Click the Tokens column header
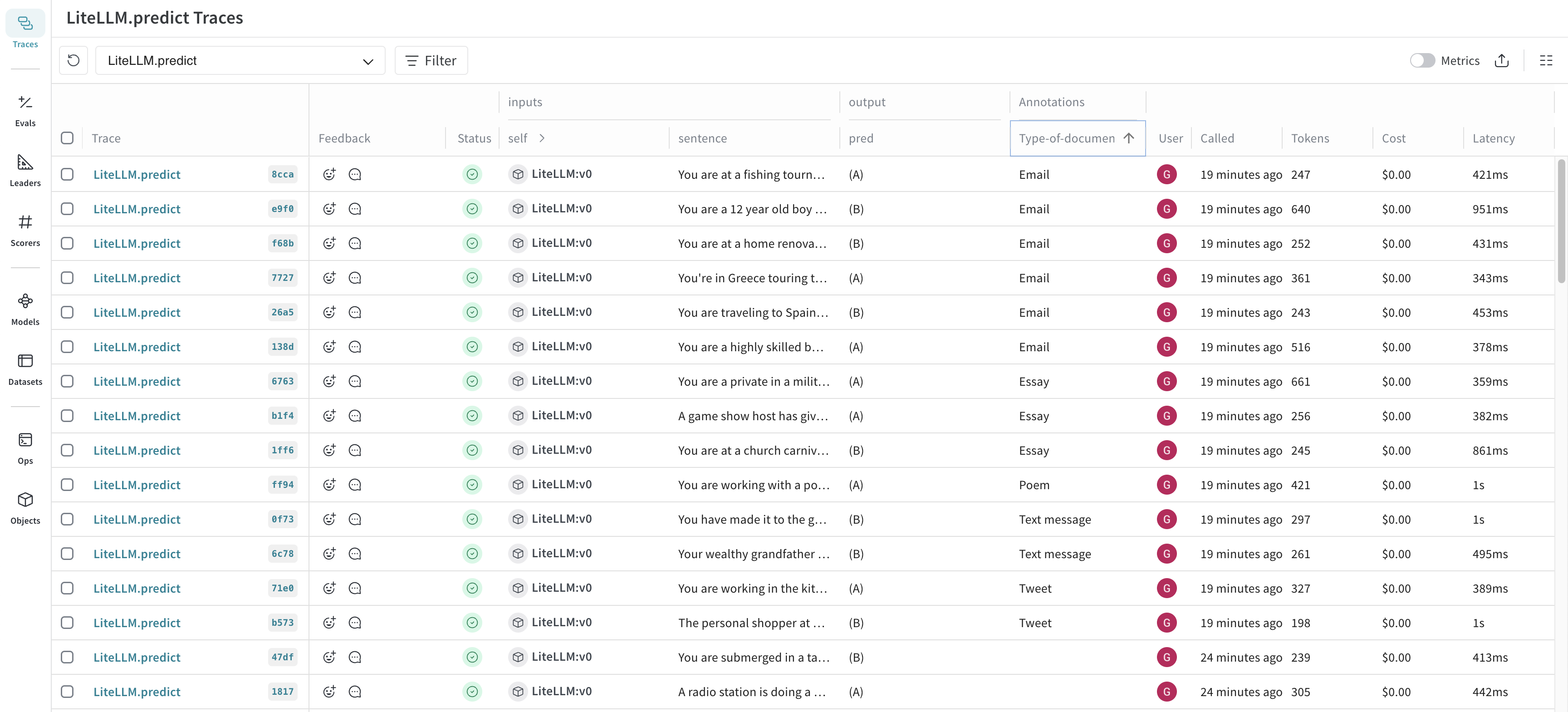1568x712 pixels. (x=1310, y=138)
